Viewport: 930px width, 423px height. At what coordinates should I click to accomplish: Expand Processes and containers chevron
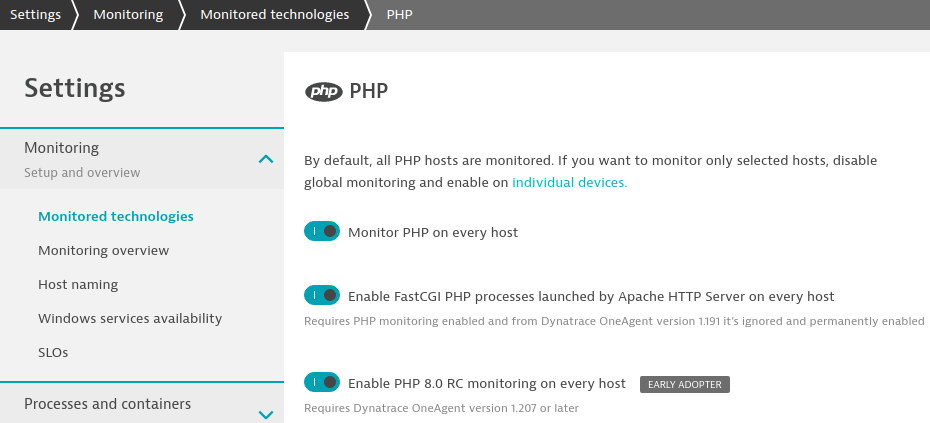[x=266, y=414]
